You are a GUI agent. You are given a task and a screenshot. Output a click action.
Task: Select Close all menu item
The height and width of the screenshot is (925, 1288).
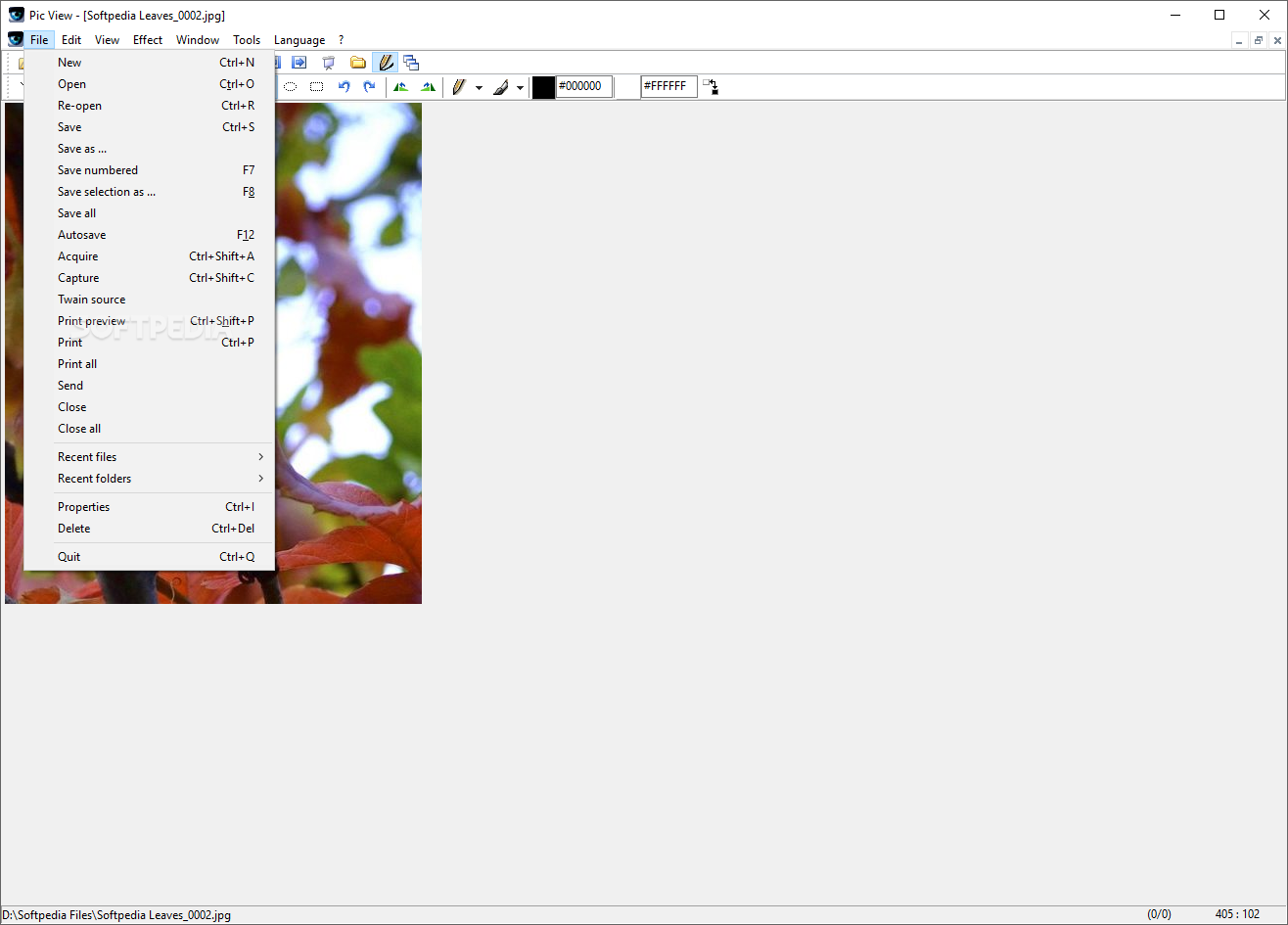149,429
